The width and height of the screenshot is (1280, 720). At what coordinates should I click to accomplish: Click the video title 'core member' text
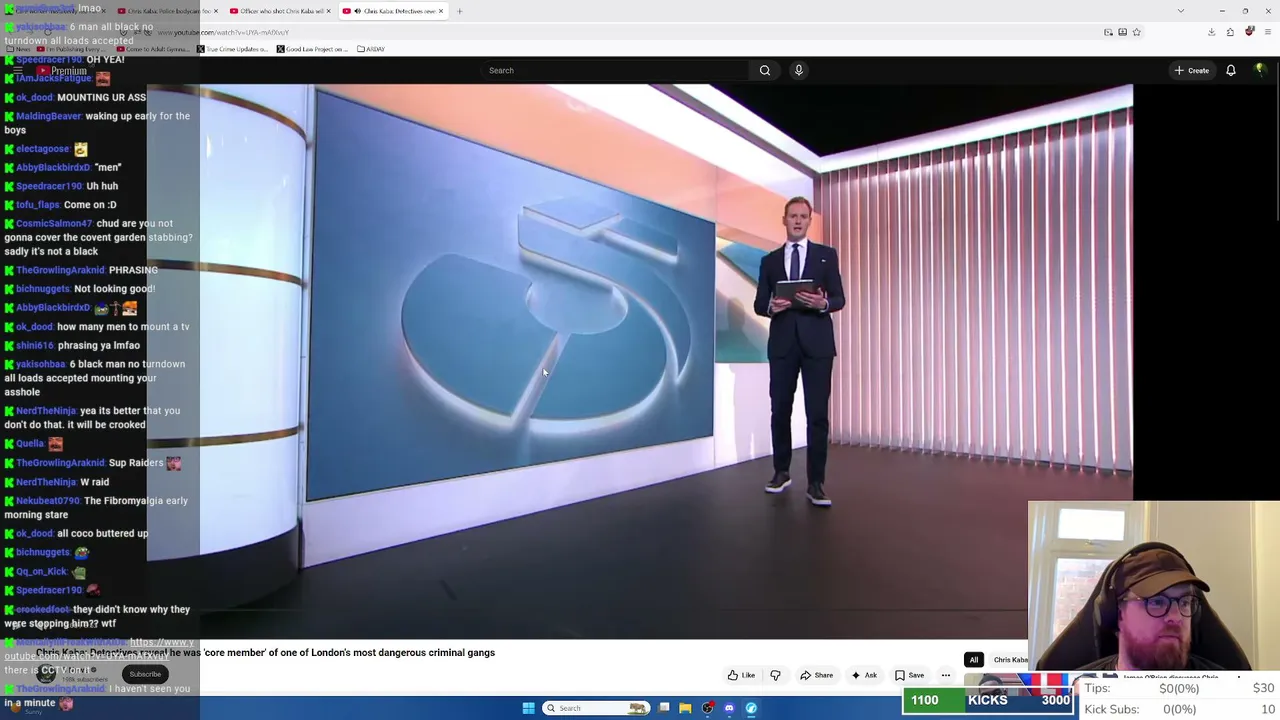(x=236, y=653)
